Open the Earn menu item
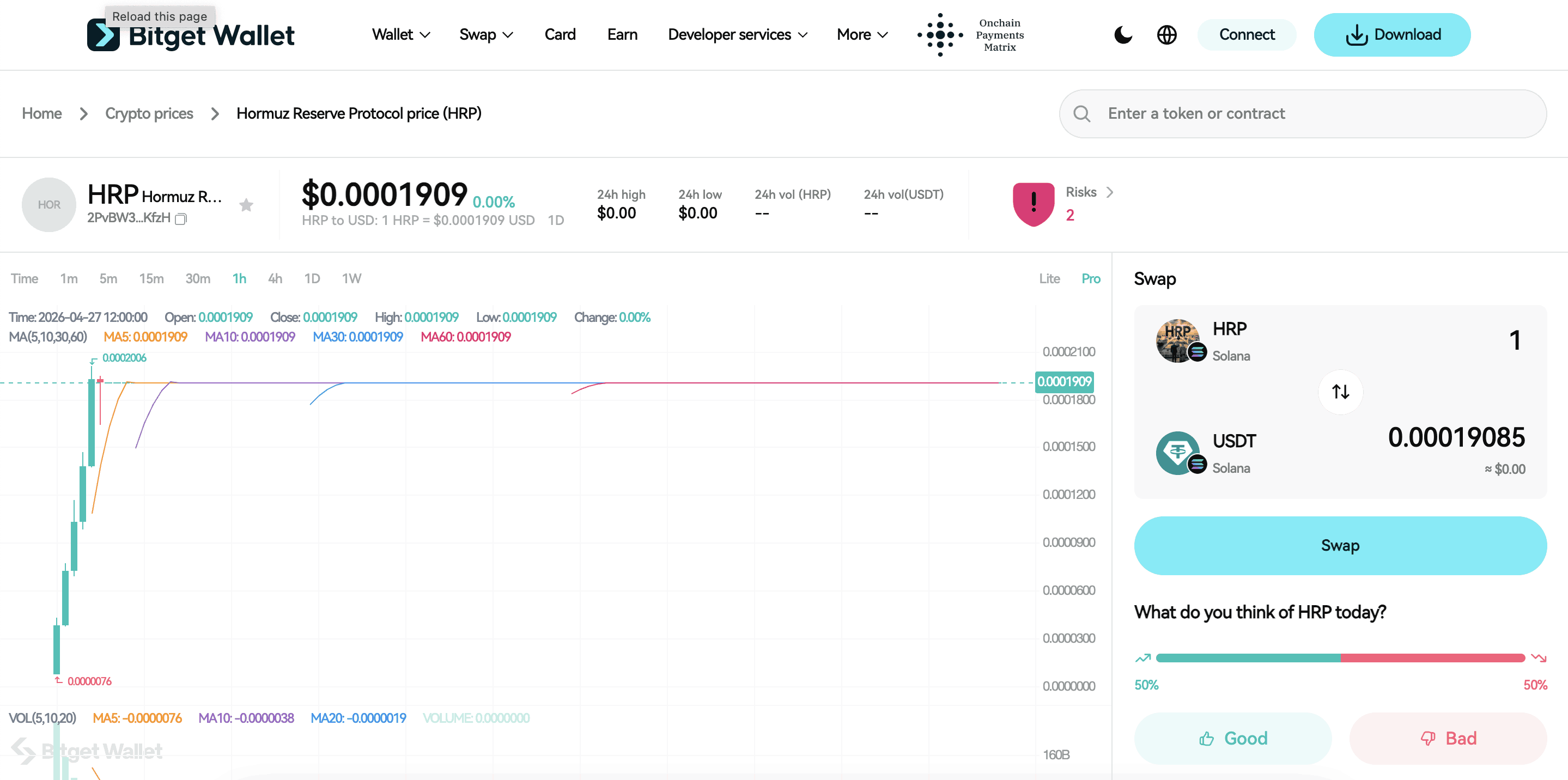Screen dimensions: 1568x780 click(x=622, y=35)
